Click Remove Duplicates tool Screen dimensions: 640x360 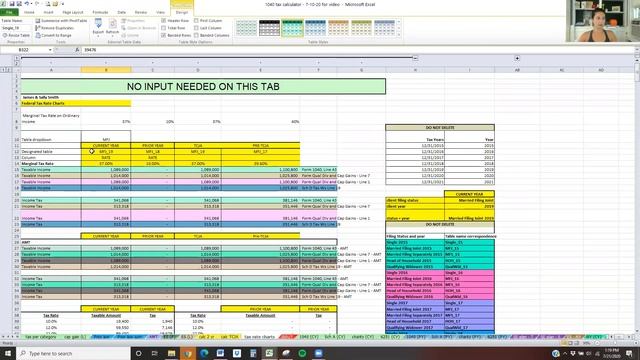[x=54, y=28]
